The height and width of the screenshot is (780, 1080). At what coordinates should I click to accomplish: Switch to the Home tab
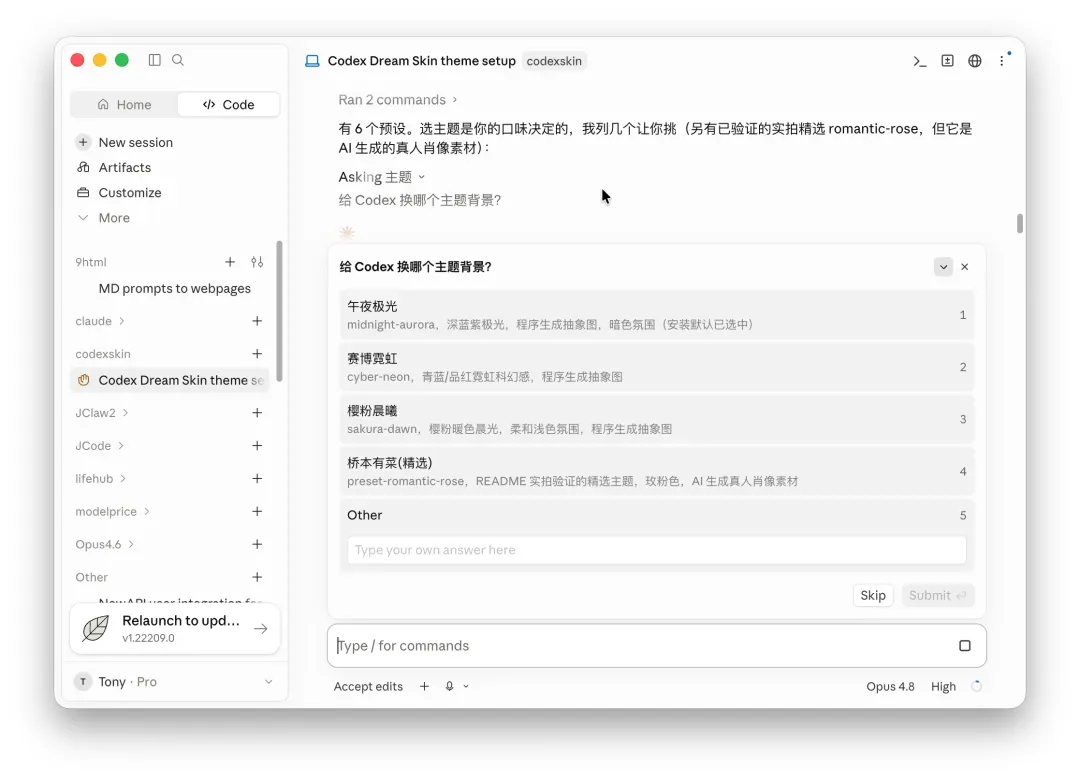click(x=124, y=105)
